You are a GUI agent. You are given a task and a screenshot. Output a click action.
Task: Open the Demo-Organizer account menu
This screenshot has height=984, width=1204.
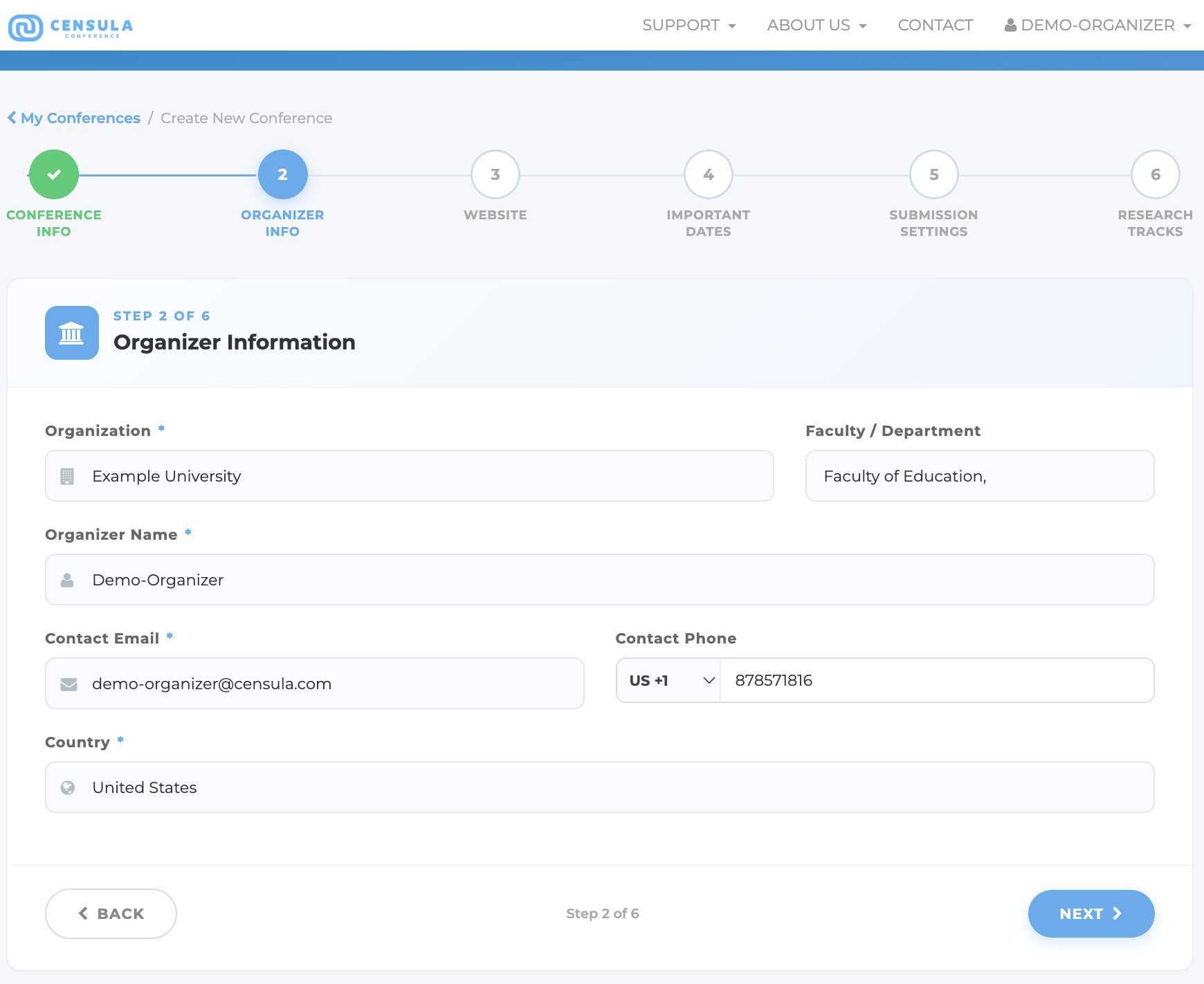(1097, 25)
